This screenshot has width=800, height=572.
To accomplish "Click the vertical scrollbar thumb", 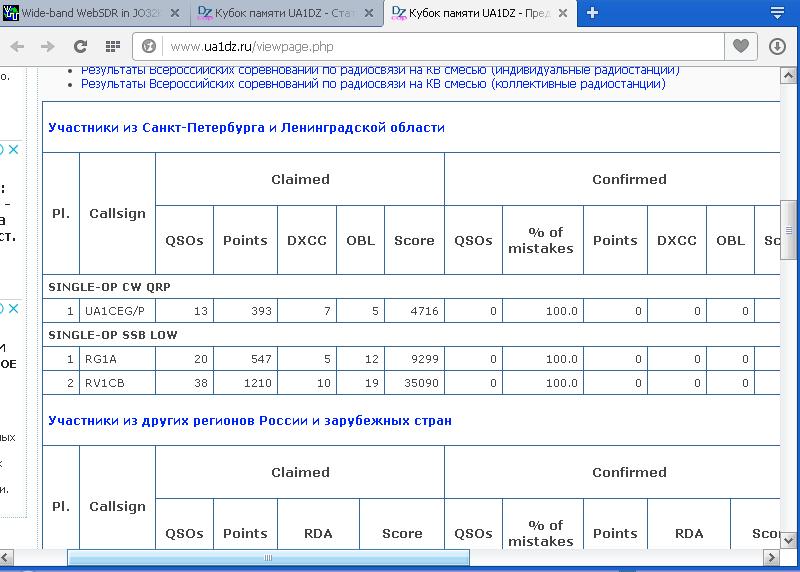I will pos(789,230).
